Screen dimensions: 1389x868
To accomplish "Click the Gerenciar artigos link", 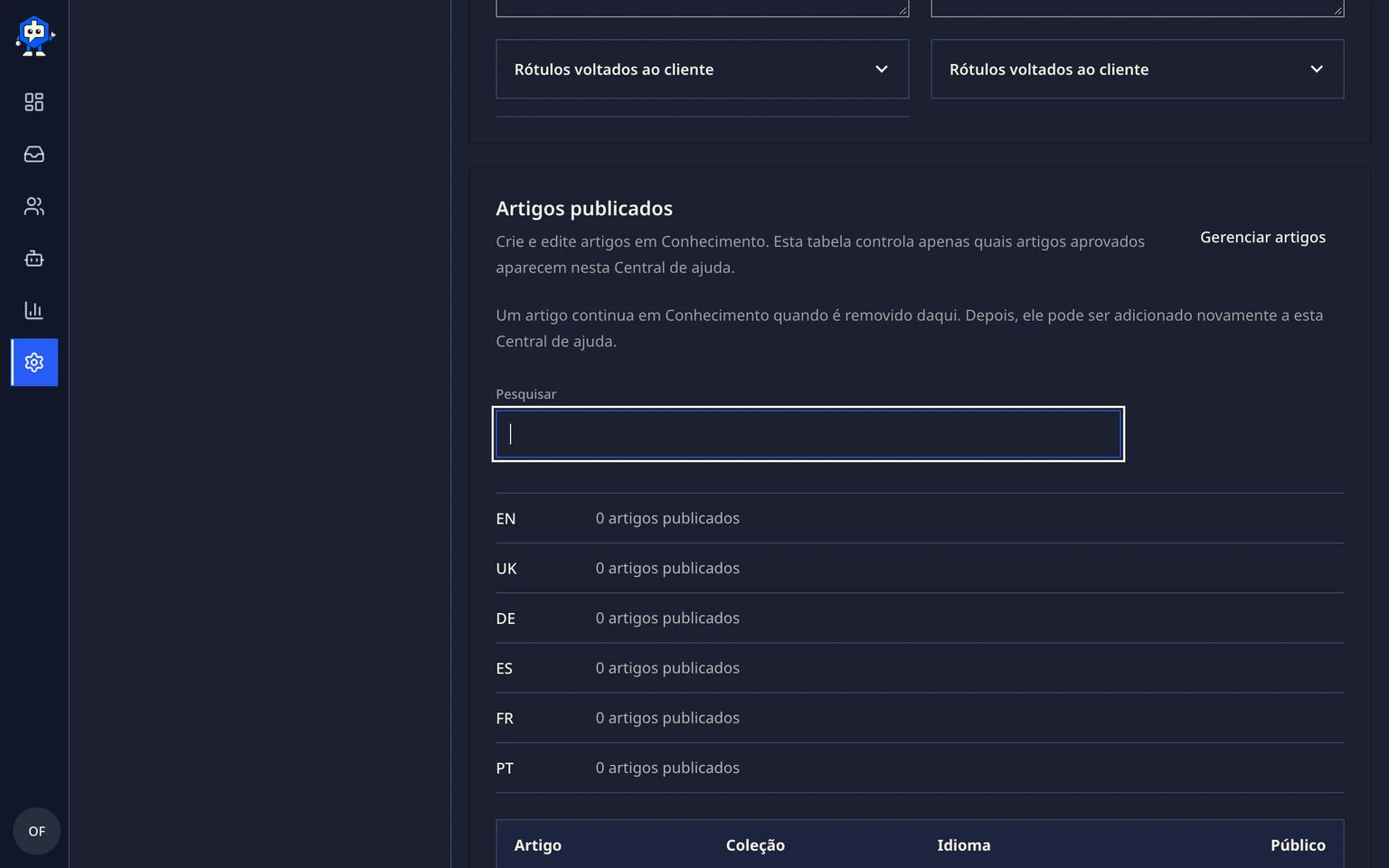I will [x=1262, y=237].
